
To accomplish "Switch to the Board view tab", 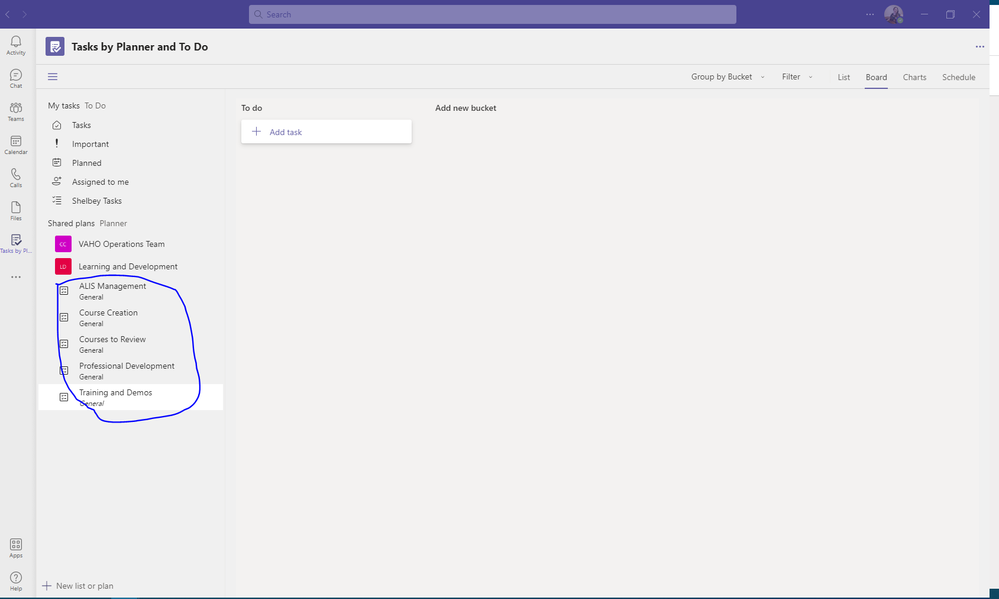I will point(876,77).
